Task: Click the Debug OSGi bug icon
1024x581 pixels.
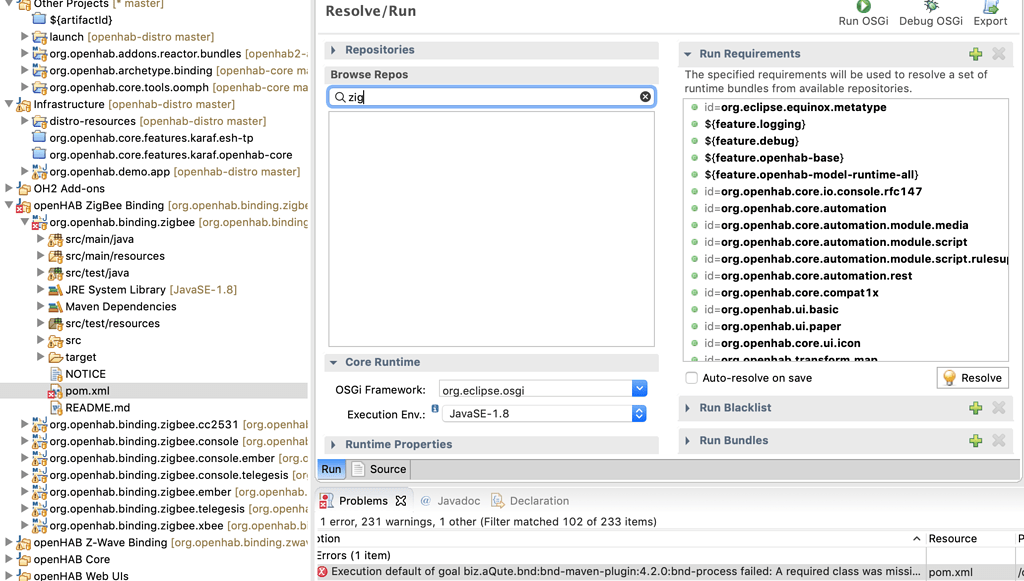Action: tap(931, 6)
